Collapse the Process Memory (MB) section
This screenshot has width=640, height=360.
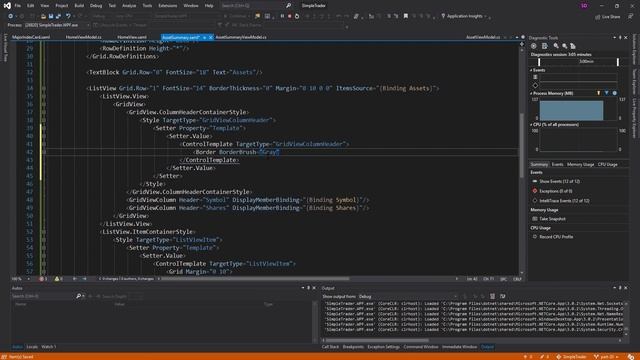(531, 93)
